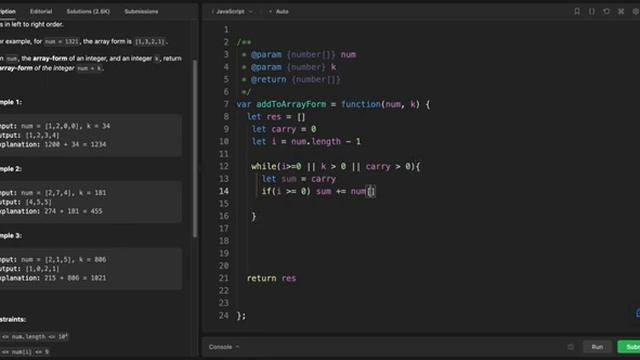Format code with the braces icon
640x360 pixels.
click(x=591, y=11)
